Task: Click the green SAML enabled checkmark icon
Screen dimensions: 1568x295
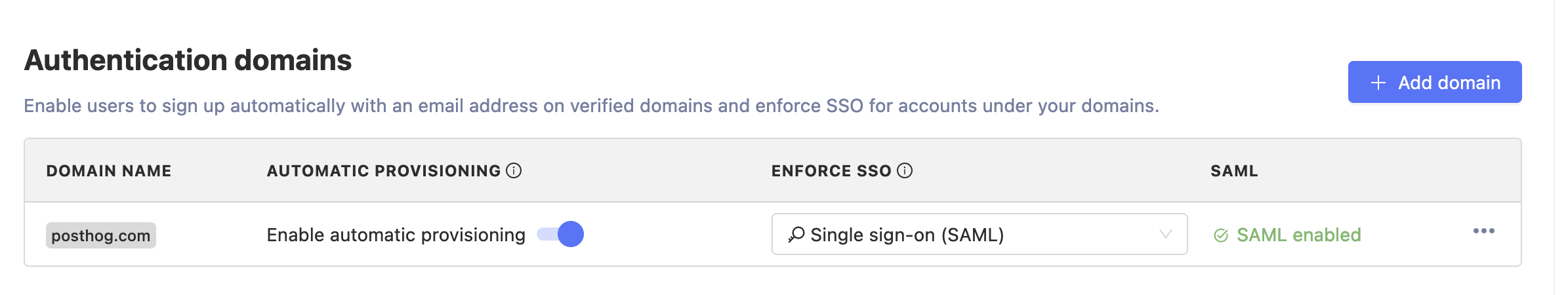Action: click(1221, 235)
